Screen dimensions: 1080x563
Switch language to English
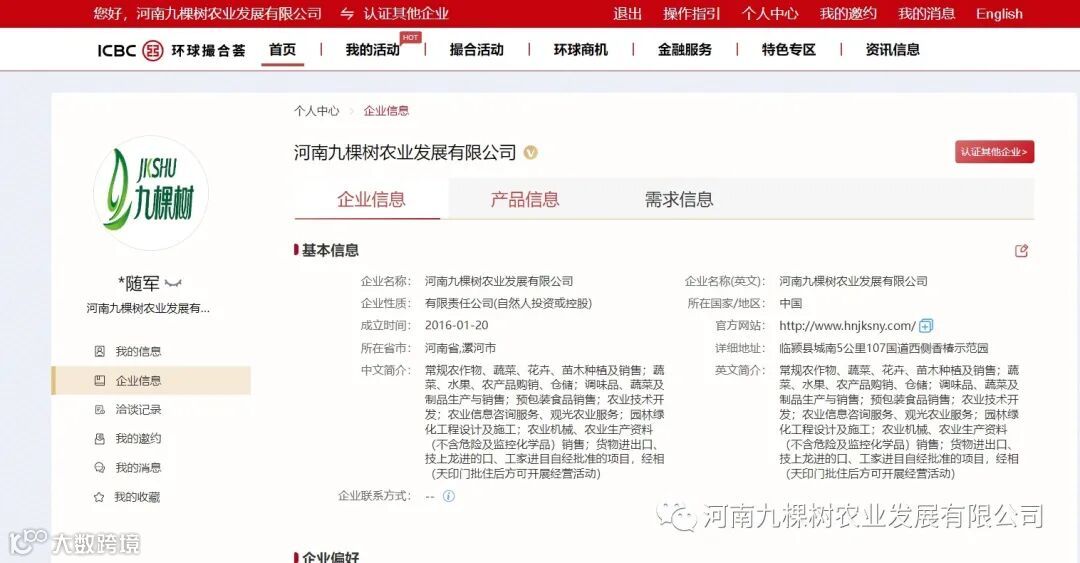[999, 14]
